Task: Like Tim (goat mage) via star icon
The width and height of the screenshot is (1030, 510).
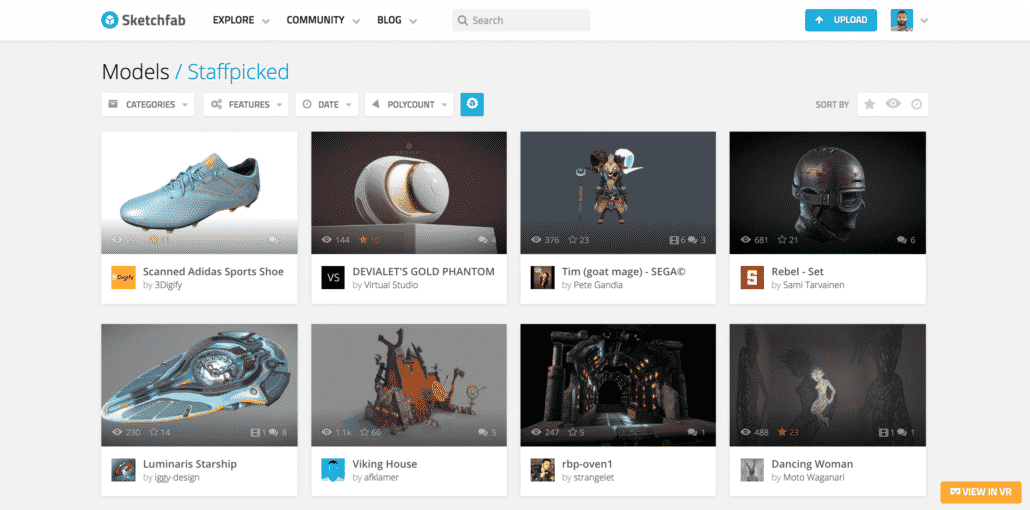Action: [x=572, y=240]
